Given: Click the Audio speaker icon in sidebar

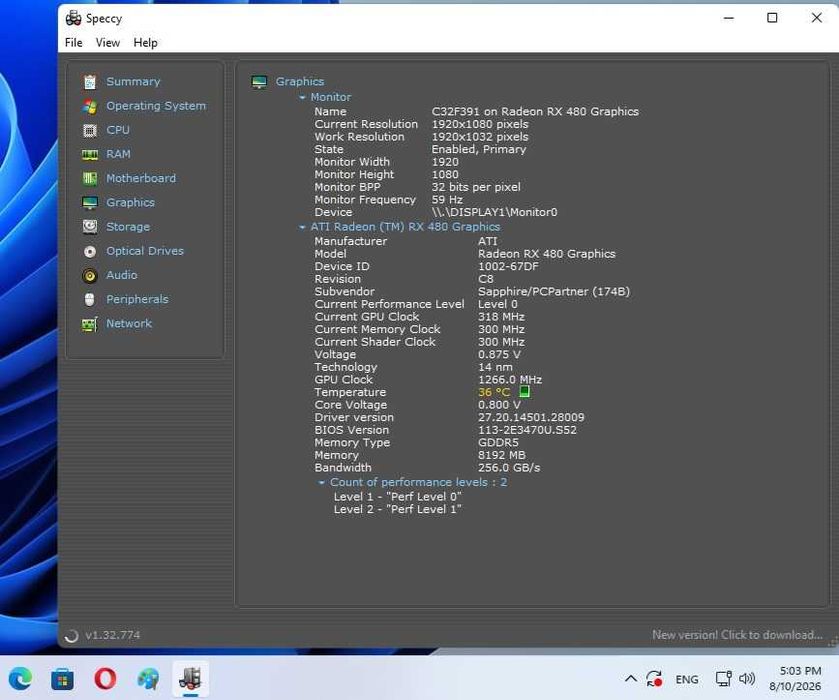Looking at the screenshot, I should [x=90, y=276].
